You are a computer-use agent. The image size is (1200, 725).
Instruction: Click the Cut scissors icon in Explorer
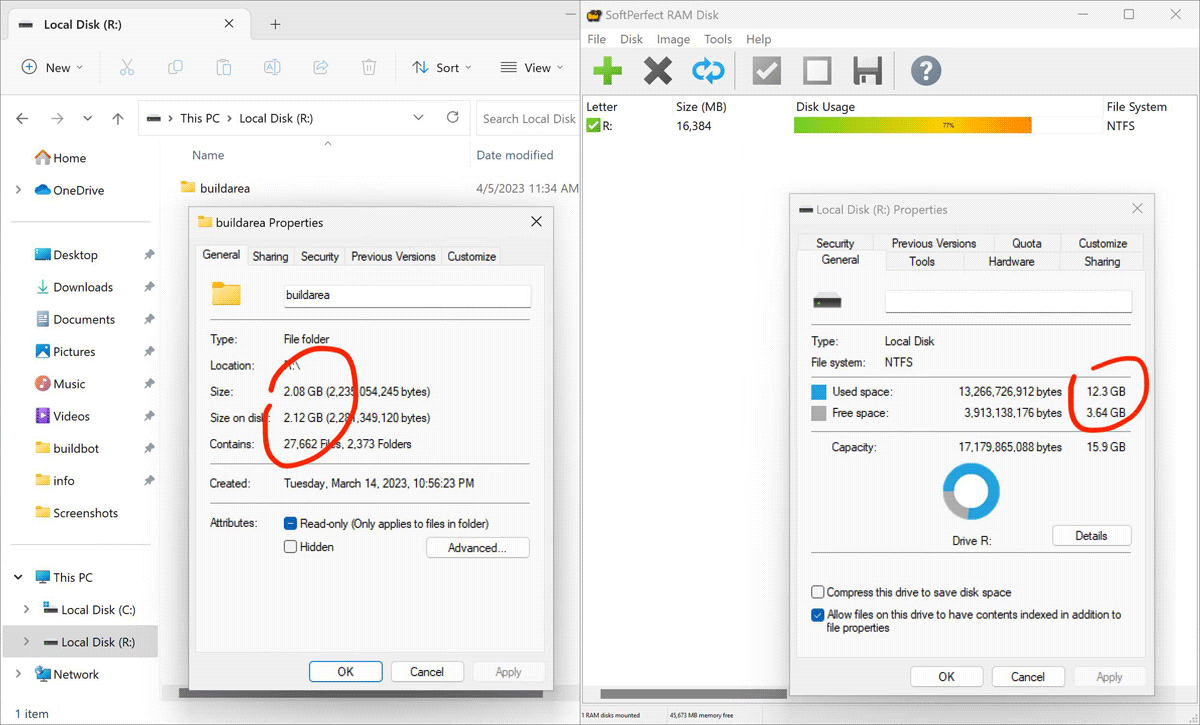pyautogui.click(x=126, y=68)
